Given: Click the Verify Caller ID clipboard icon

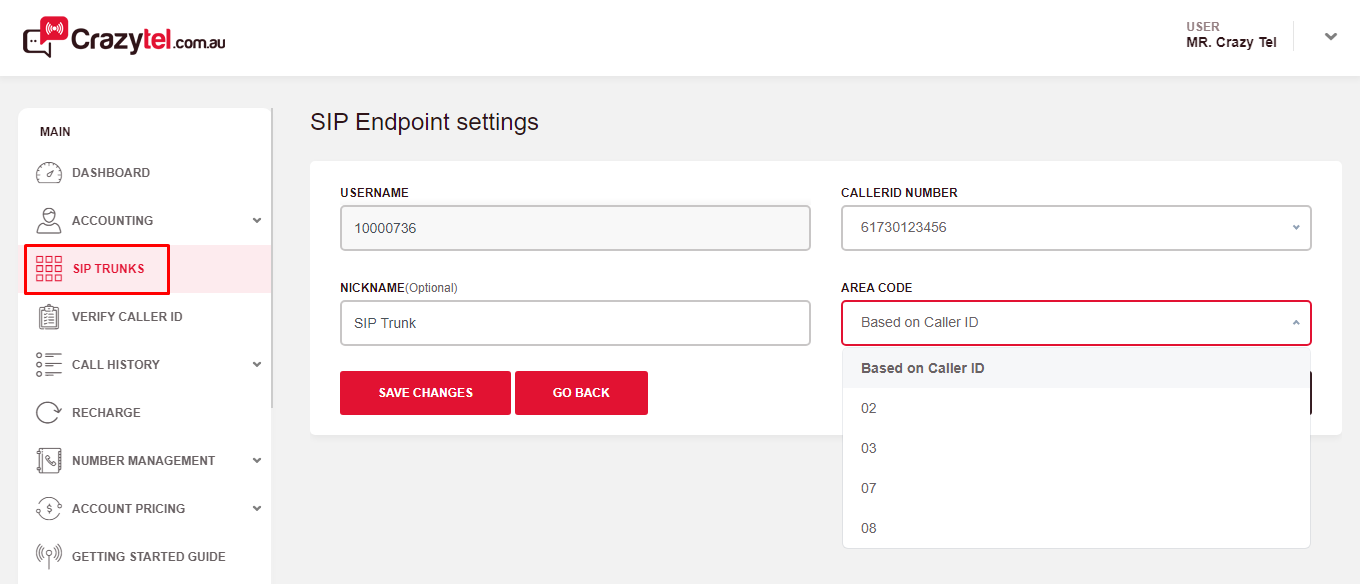Looking at the screenshot, I should [x=49, y=317].
